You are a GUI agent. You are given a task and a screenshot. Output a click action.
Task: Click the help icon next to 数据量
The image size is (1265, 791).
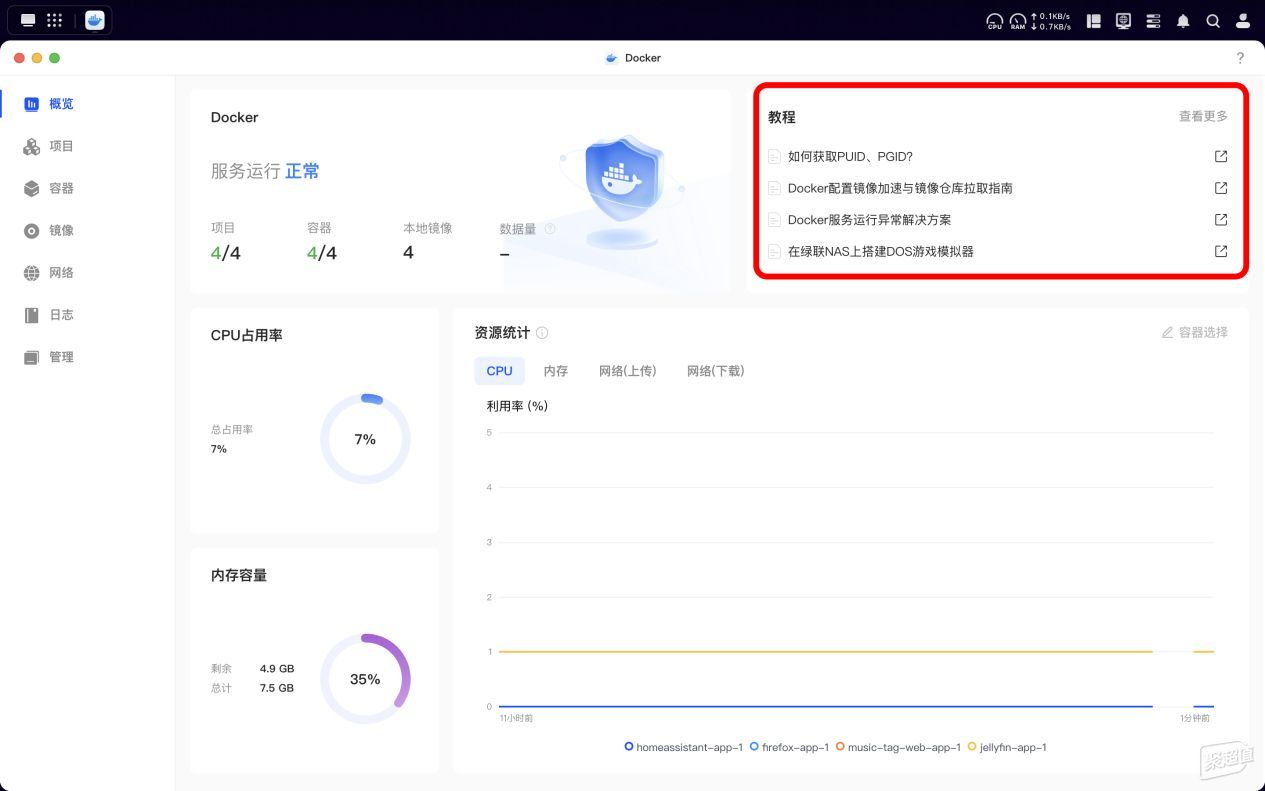click(550, 229)
